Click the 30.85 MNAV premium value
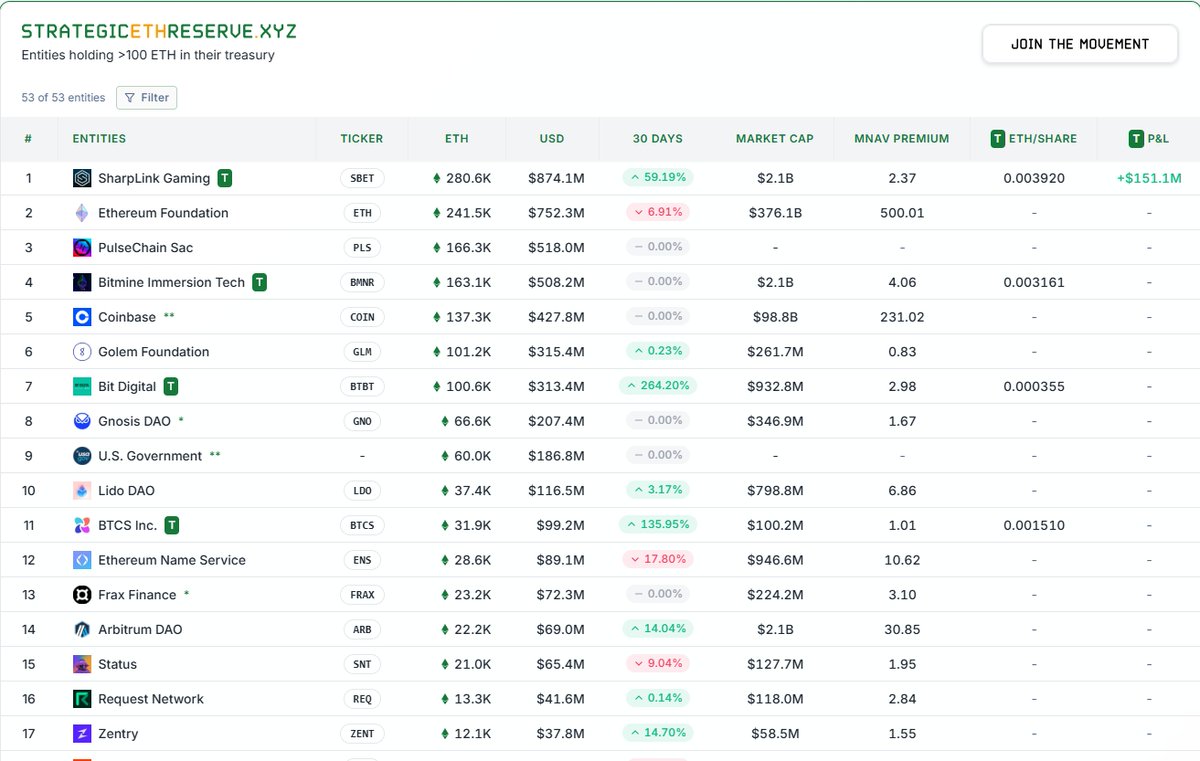Screen dimensions: 1200x761 902,630
